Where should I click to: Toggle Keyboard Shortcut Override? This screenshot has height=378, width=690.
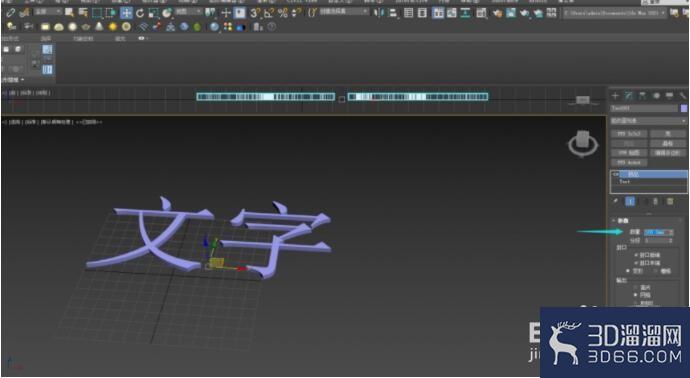(x=240, y=13)
